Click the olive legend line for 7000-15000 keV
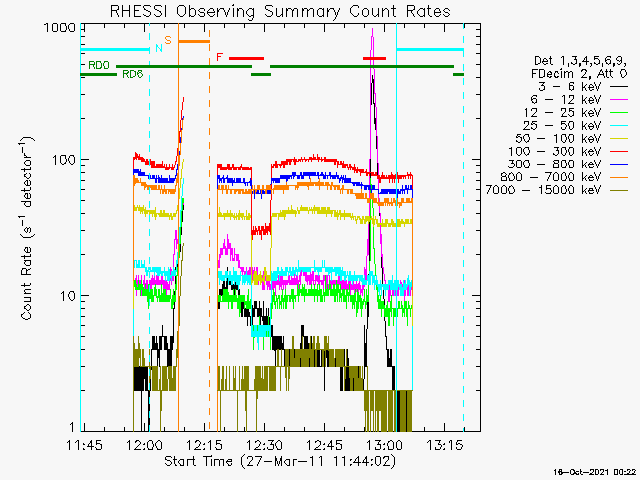 tap(619, 190)
